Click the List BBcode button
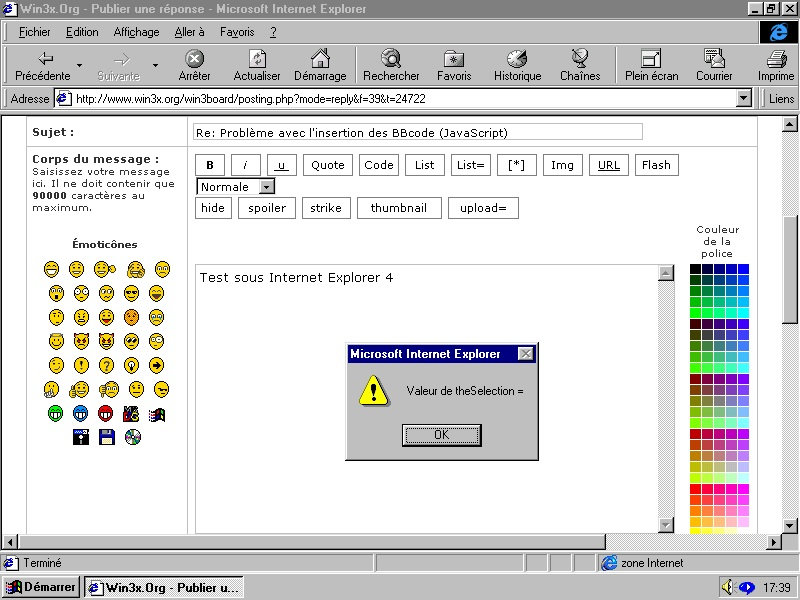Screen dimensions: 800x600 pyautogui.click(x=424, y=165)
